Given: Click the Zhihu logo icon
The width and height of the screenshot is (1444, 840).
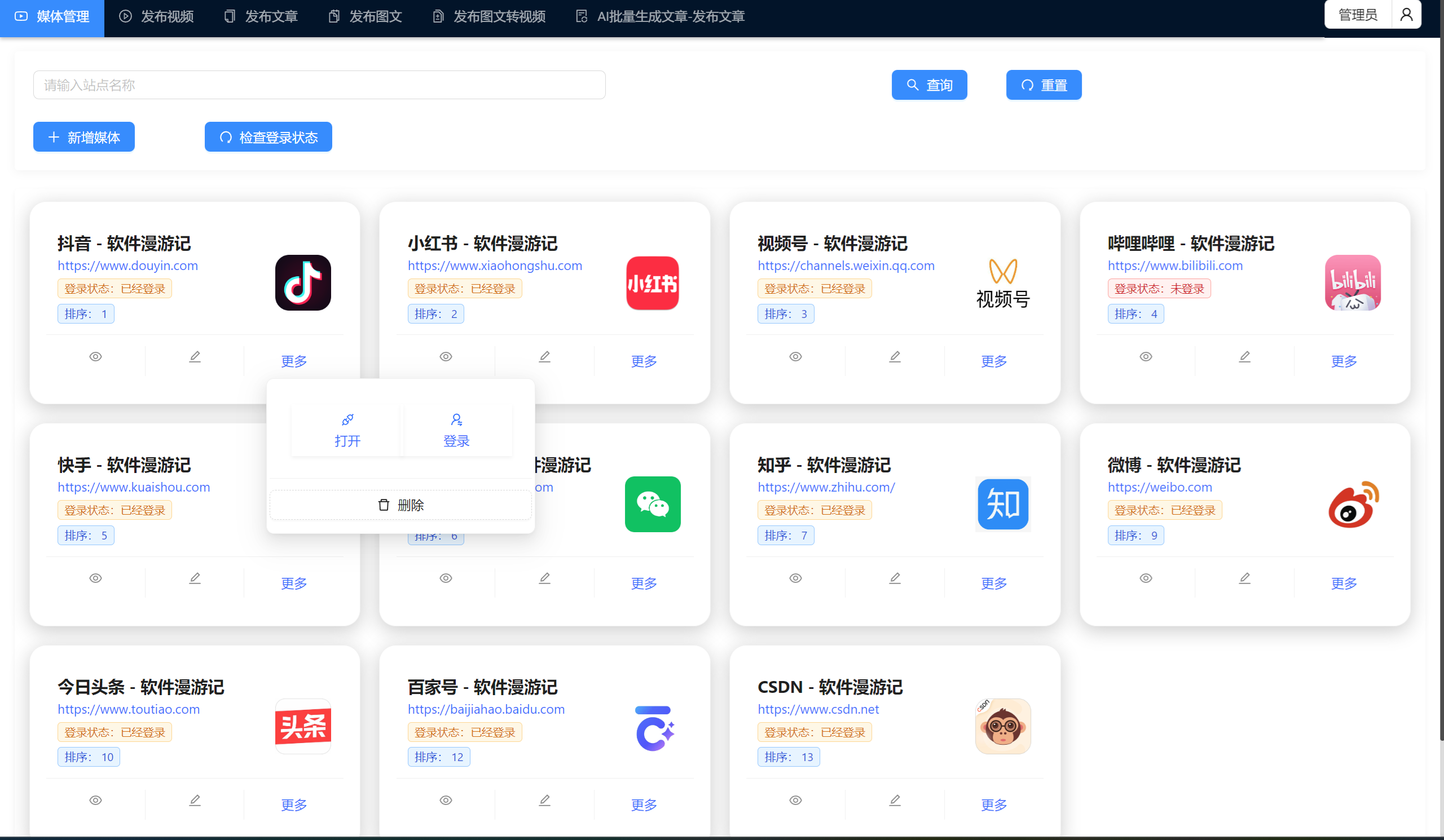Looking at the screenshot, I should pos(1003,505).
